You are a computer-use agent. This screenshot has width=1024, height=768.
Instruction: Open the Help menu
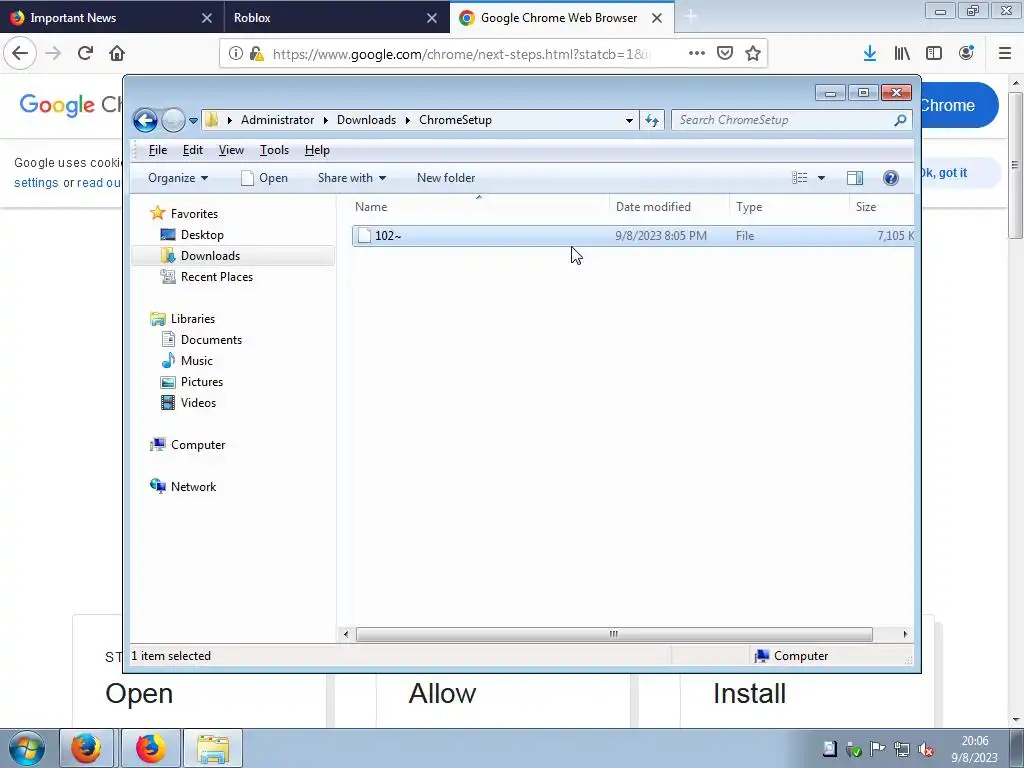[317, 150]
